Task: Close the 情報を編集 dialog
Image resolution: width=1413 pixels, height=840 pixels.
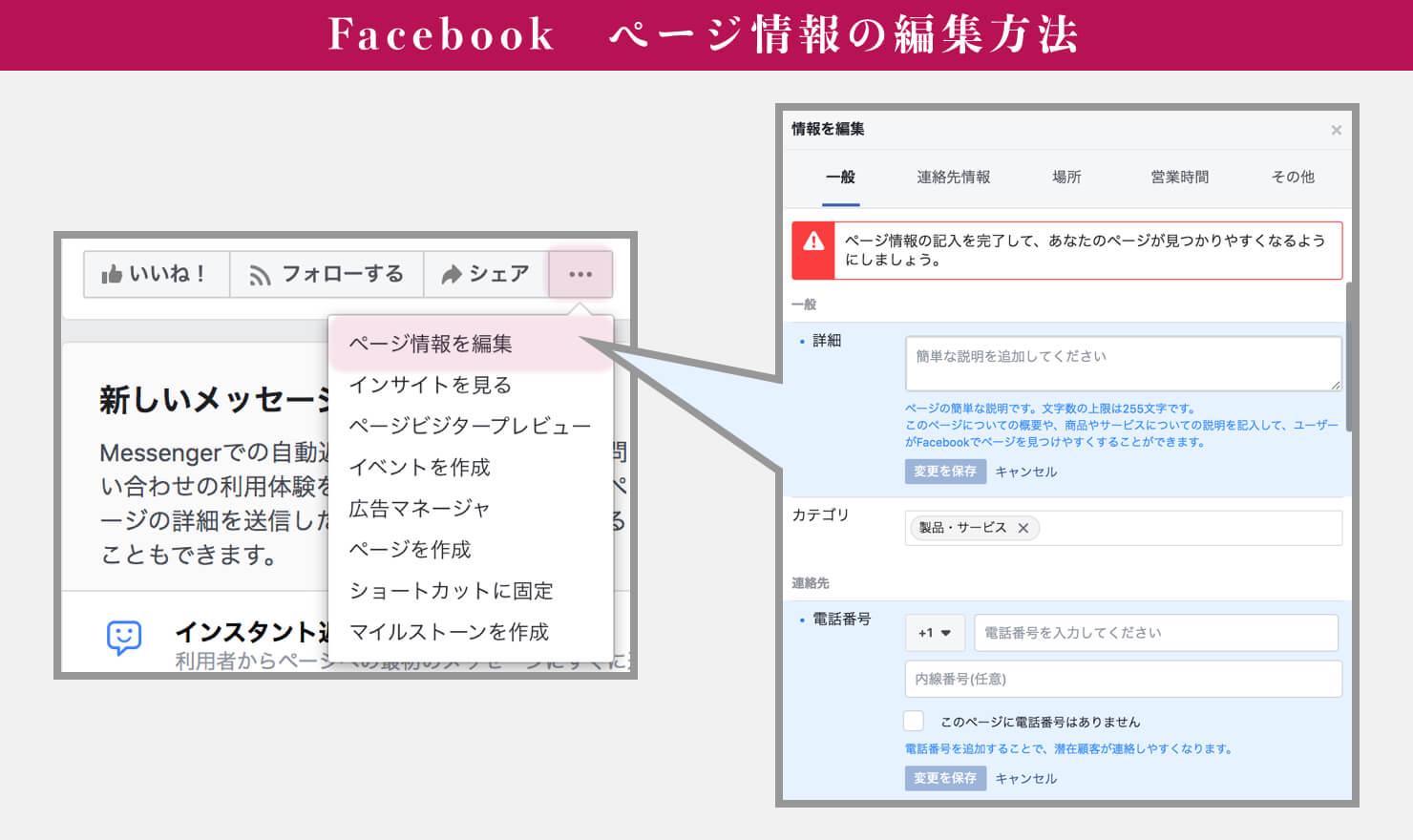Action: (1337, 130)
